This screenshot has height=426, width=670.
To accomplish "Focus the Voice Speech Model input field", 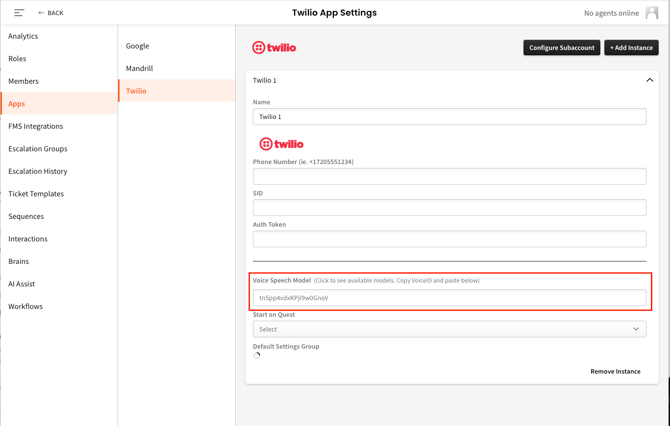I will pyautogui.click(x=449, y=298).
